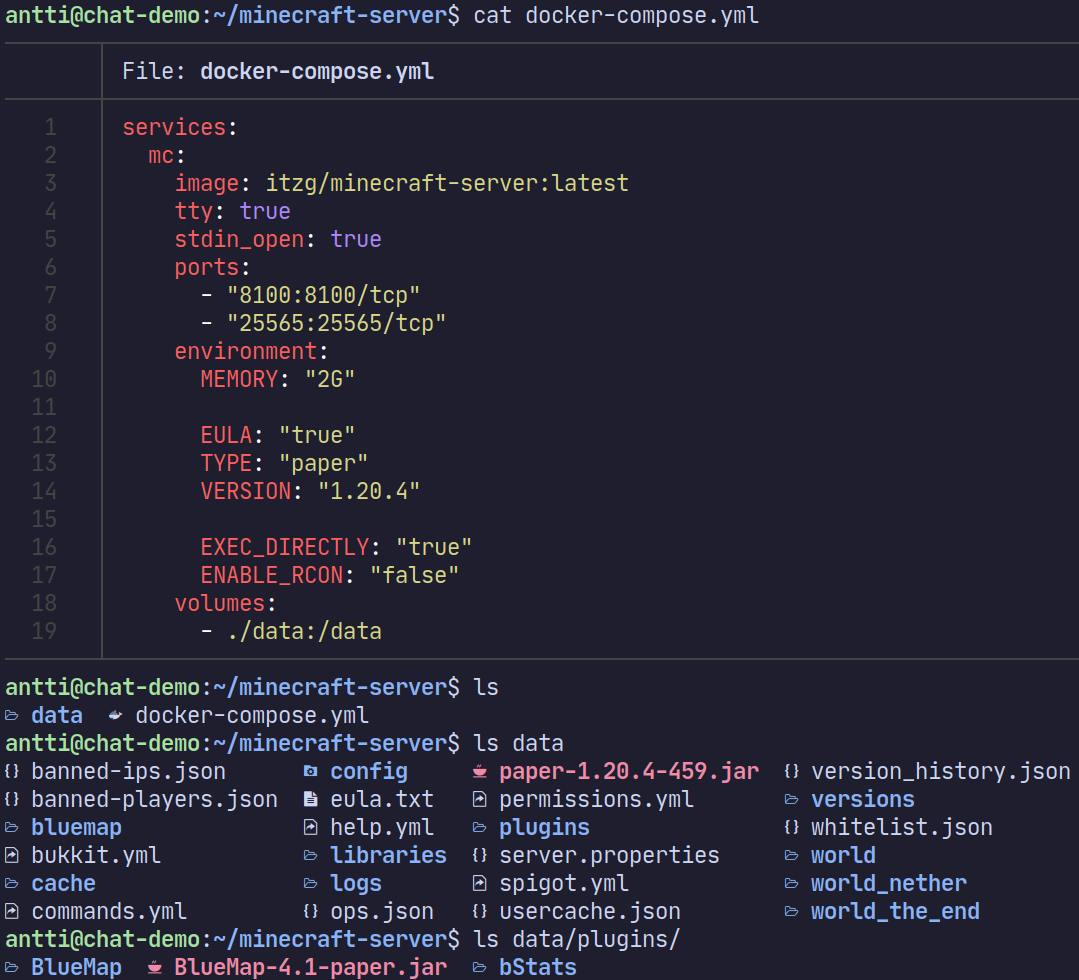Click the curly braces icon beside ops.json
Viewport: 1079px width, 980px height.
point(311,911)
